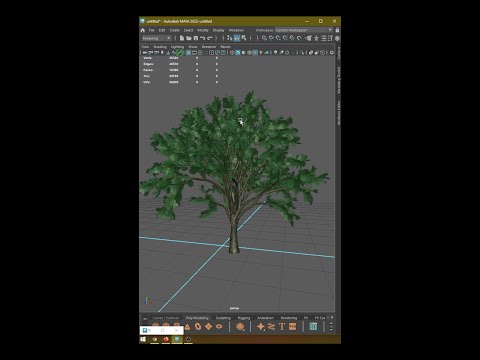The height and width of the screenshot is (360, 480).
Task: Toggle film gate in panel toolbar
Action: 194,52
